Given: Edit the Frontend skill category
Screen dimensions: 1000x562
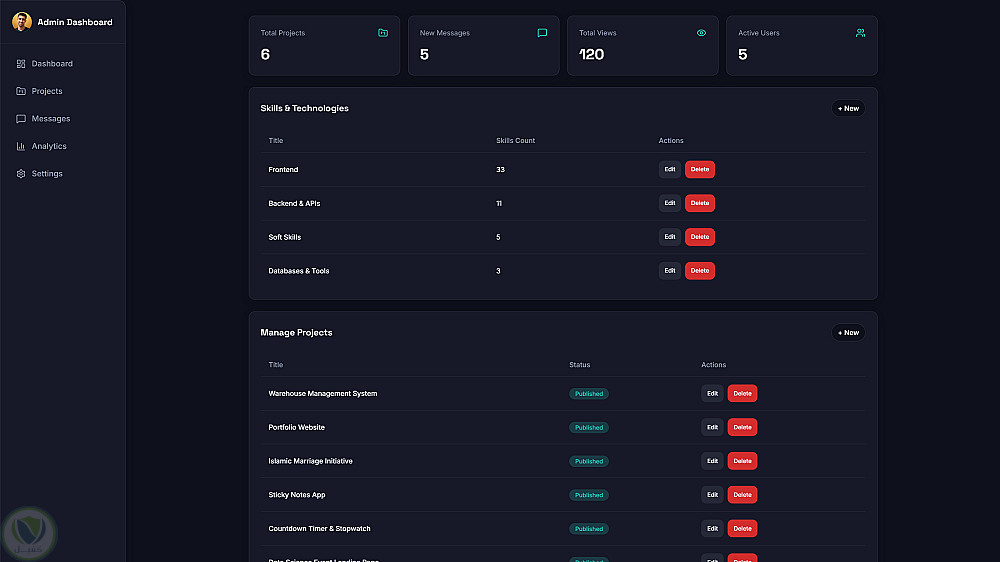Looking at the screenshot, I should pos(669,170).
